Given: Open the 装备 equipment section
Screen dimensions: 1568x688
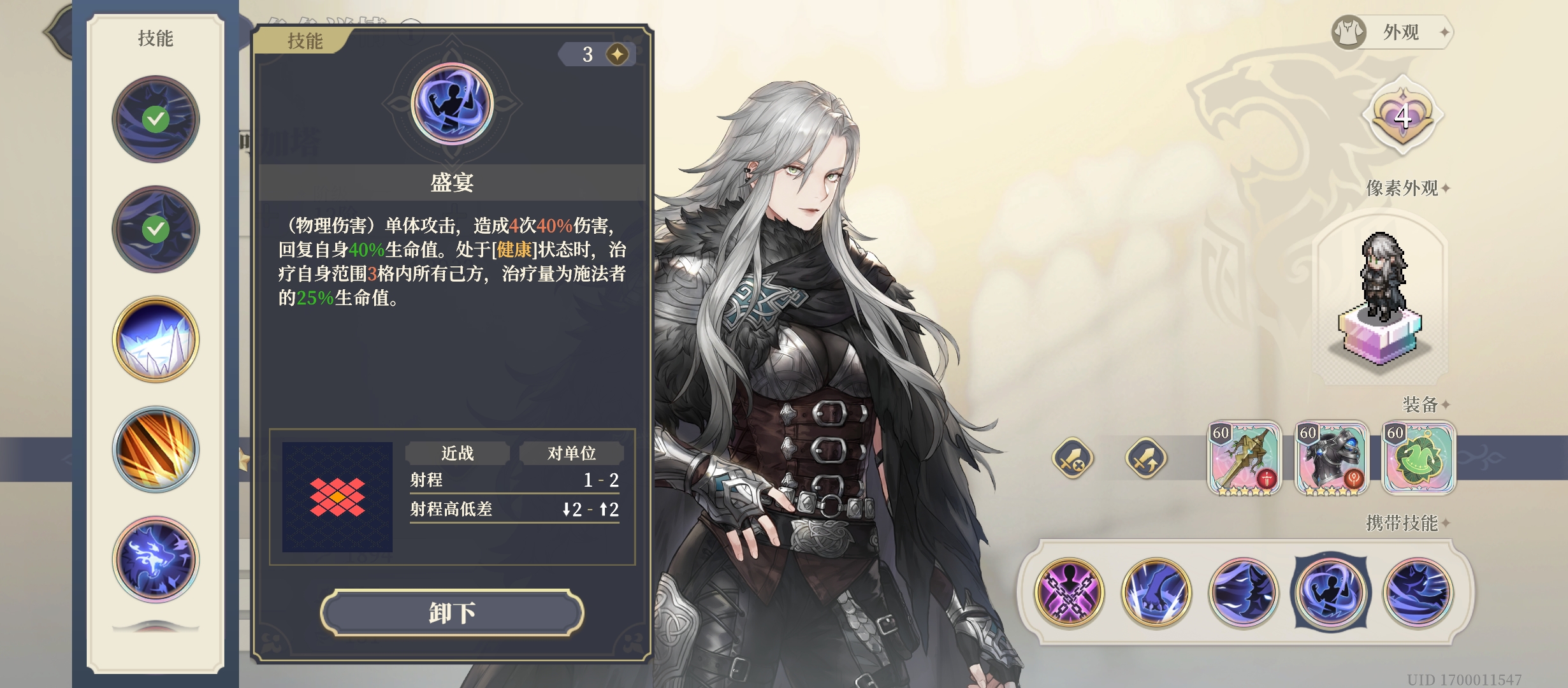Looking at the screenshot, I should pos(1426,405).
